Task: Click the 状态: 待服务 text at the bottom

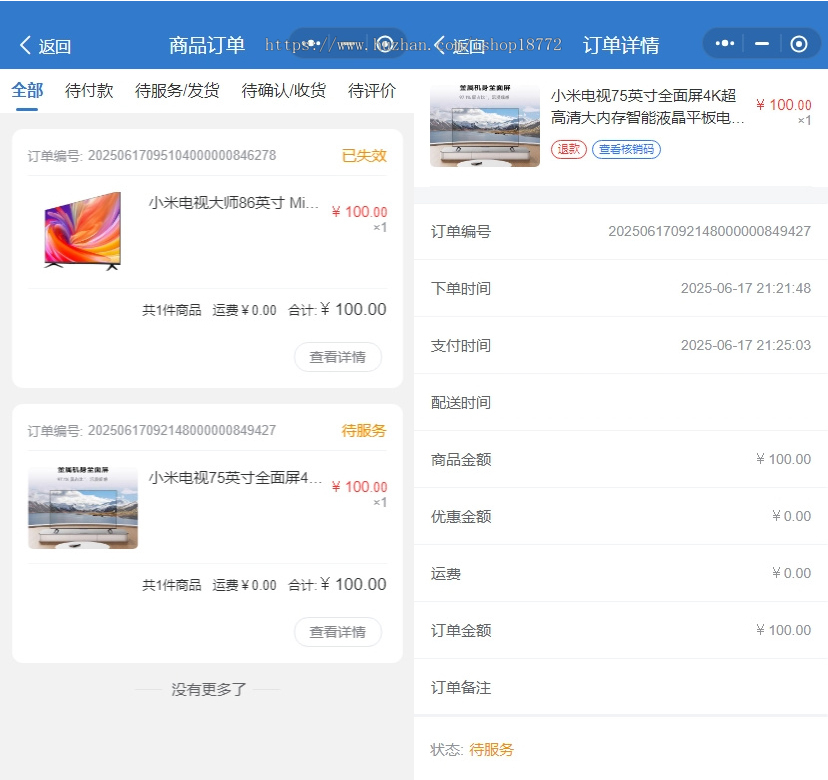Action: pos(472,749)
